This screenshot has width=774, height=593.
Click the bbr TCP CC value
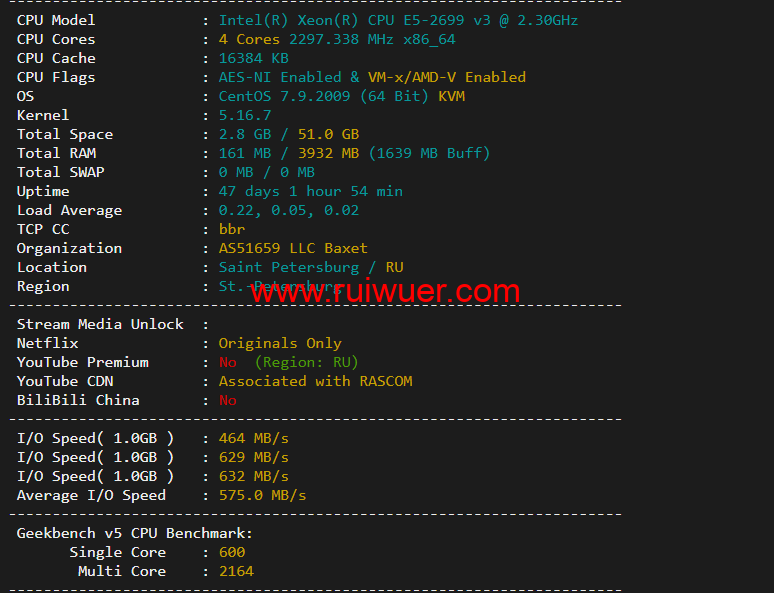pyautogui.click(x=232, y=230)
